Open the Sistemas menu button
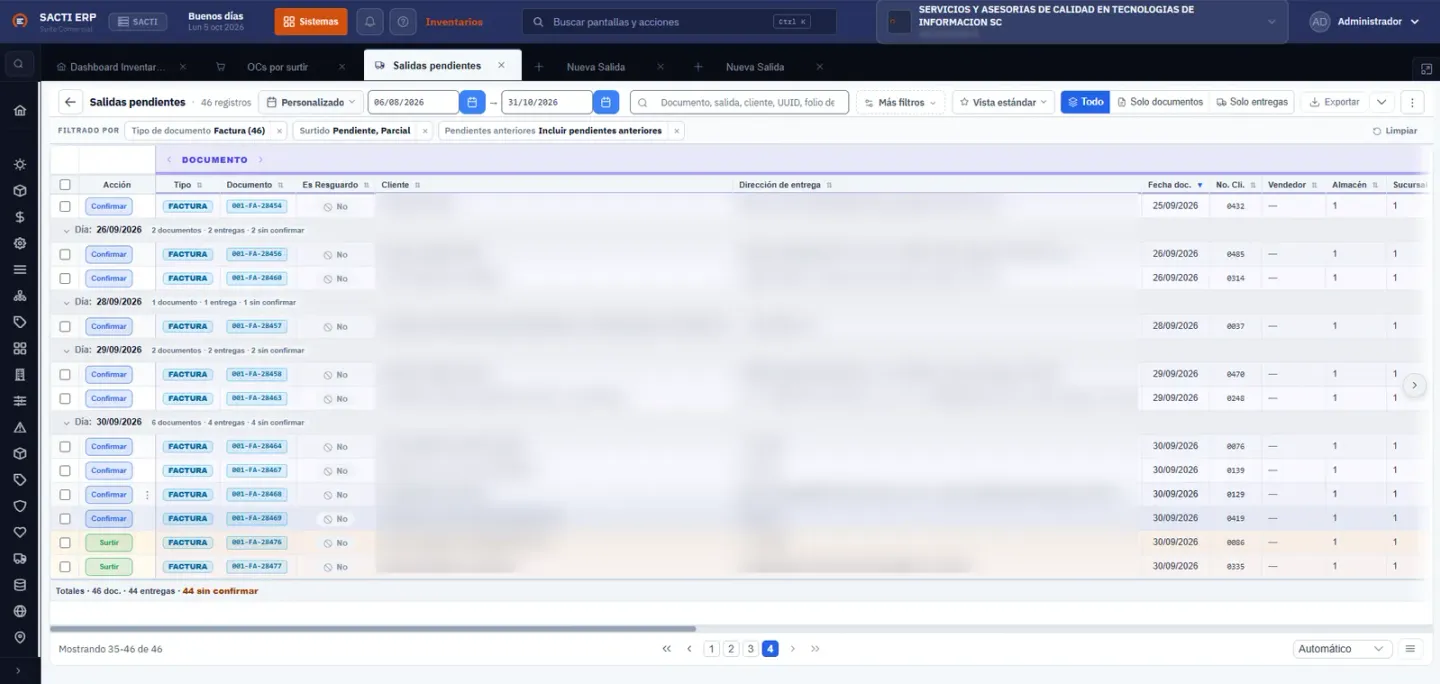This screenshot has width=1440, height=684. [x=311, y=21]
